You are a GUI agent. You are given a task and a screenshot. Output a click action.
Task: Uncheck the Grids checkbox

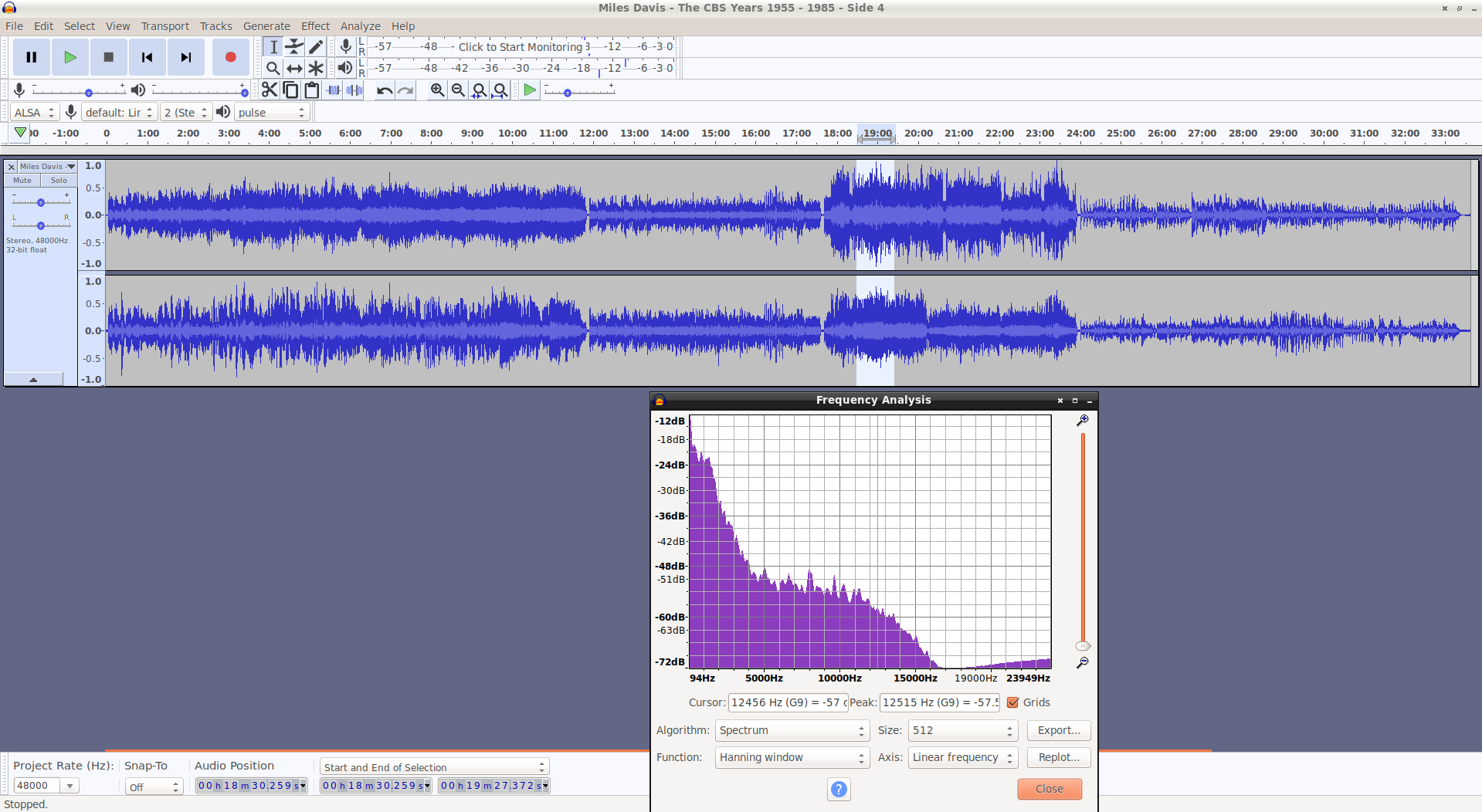(x=1013, y=702)
